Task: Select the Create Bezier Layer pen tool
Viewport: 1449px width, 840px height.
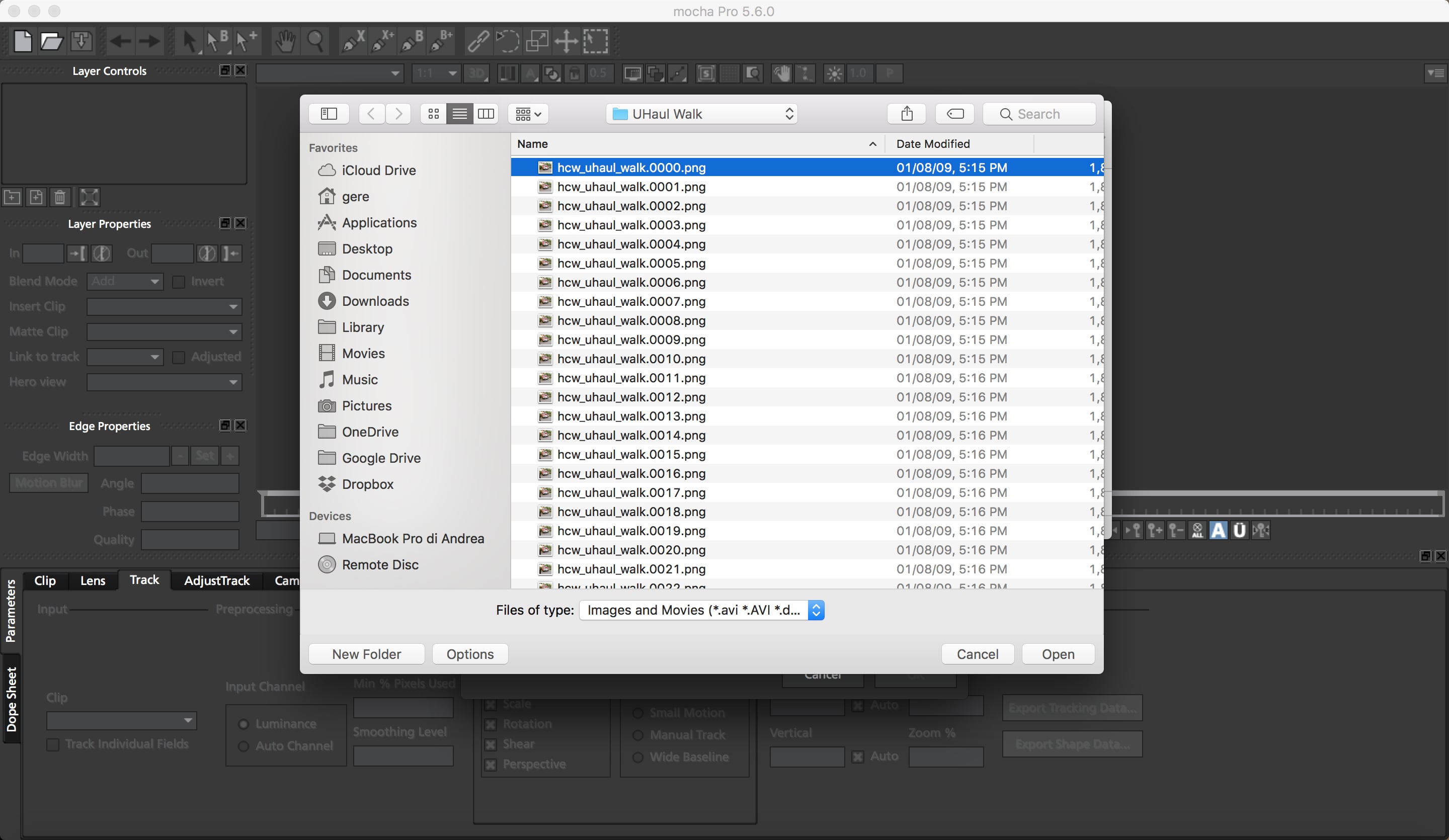Action: (412, 41)
